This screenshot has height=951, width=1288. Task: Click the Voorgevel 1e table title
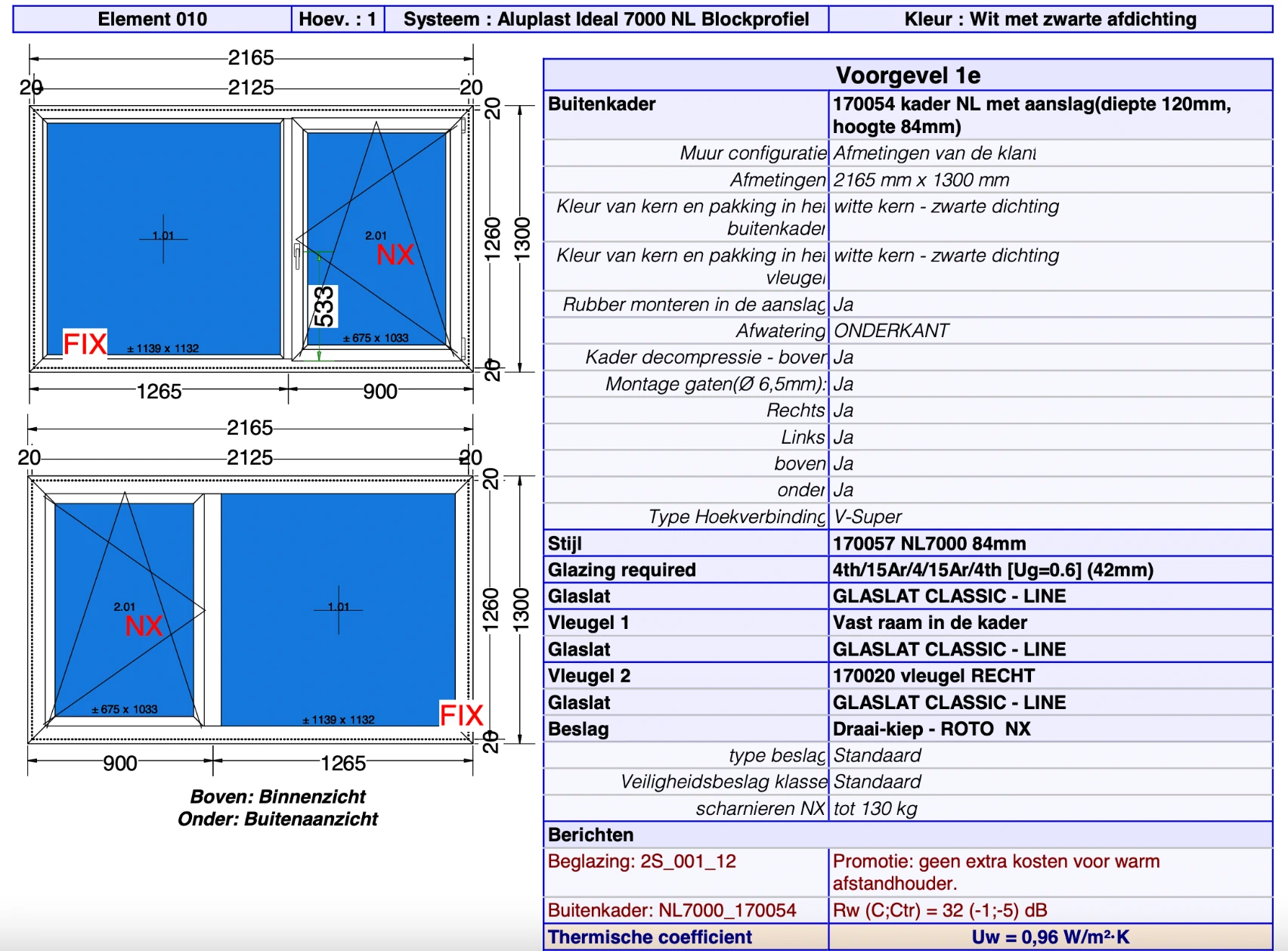[908, 75]
